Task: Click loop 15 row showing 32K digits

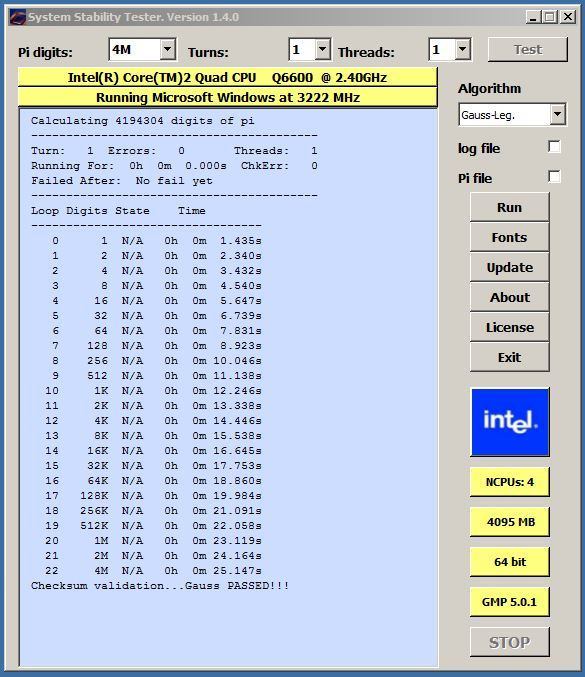Action: (153, 466)
